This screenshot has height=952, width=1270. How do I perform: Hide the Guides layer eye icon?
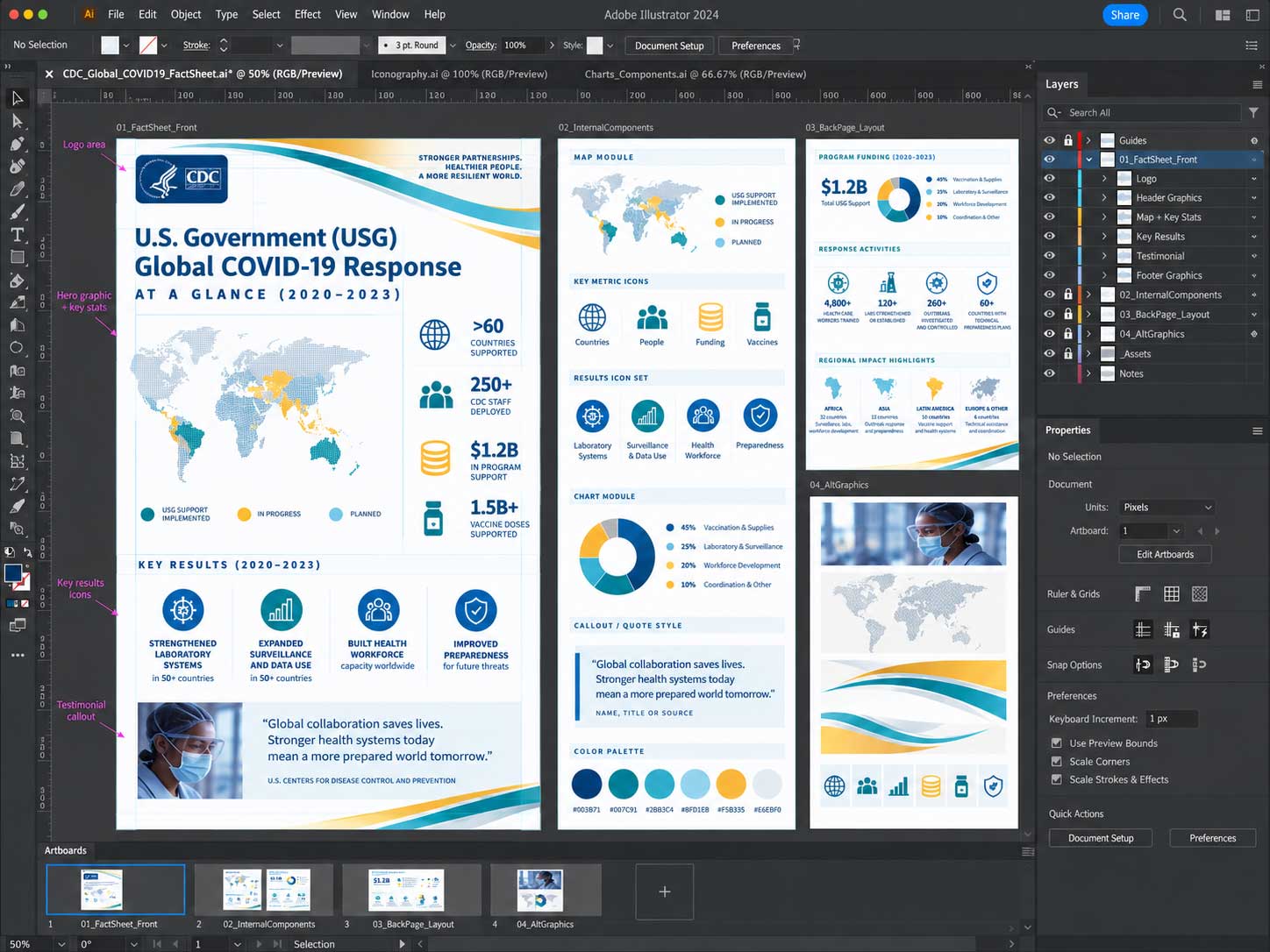point(1049,140)
